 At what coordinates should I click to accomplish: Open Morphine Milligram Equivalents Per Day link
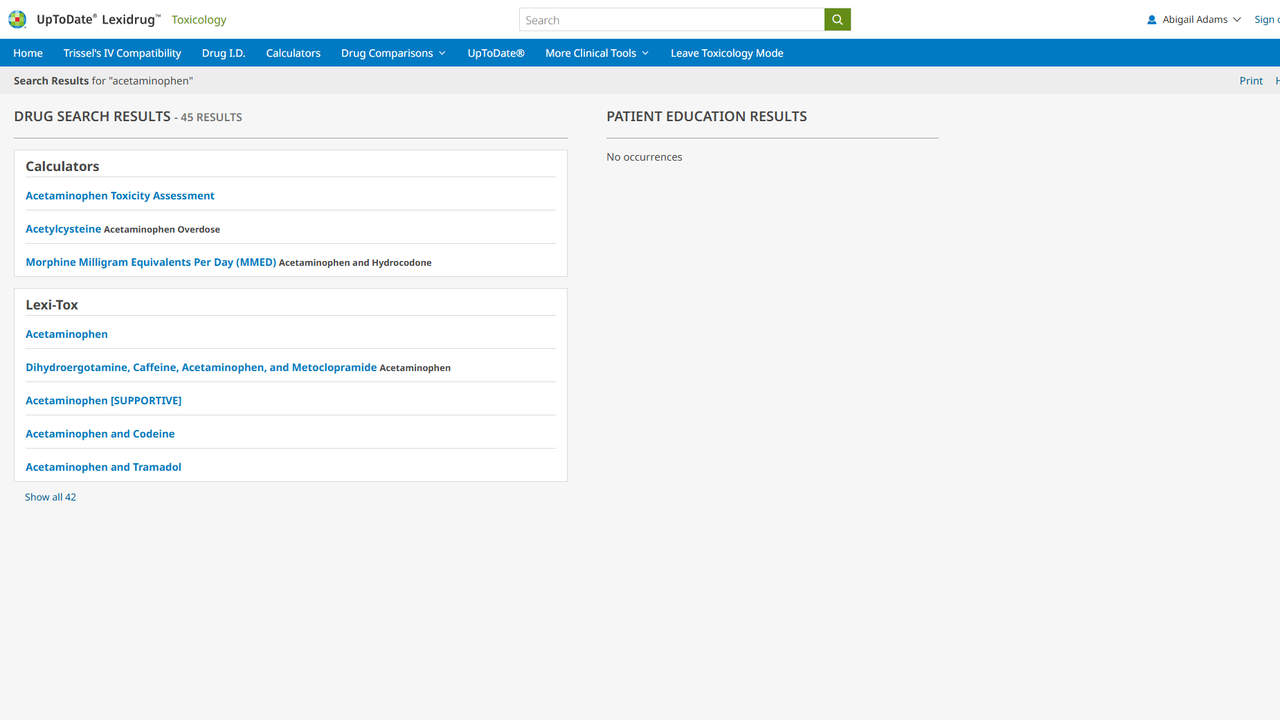pyautogui.click(x=150, y=262)
